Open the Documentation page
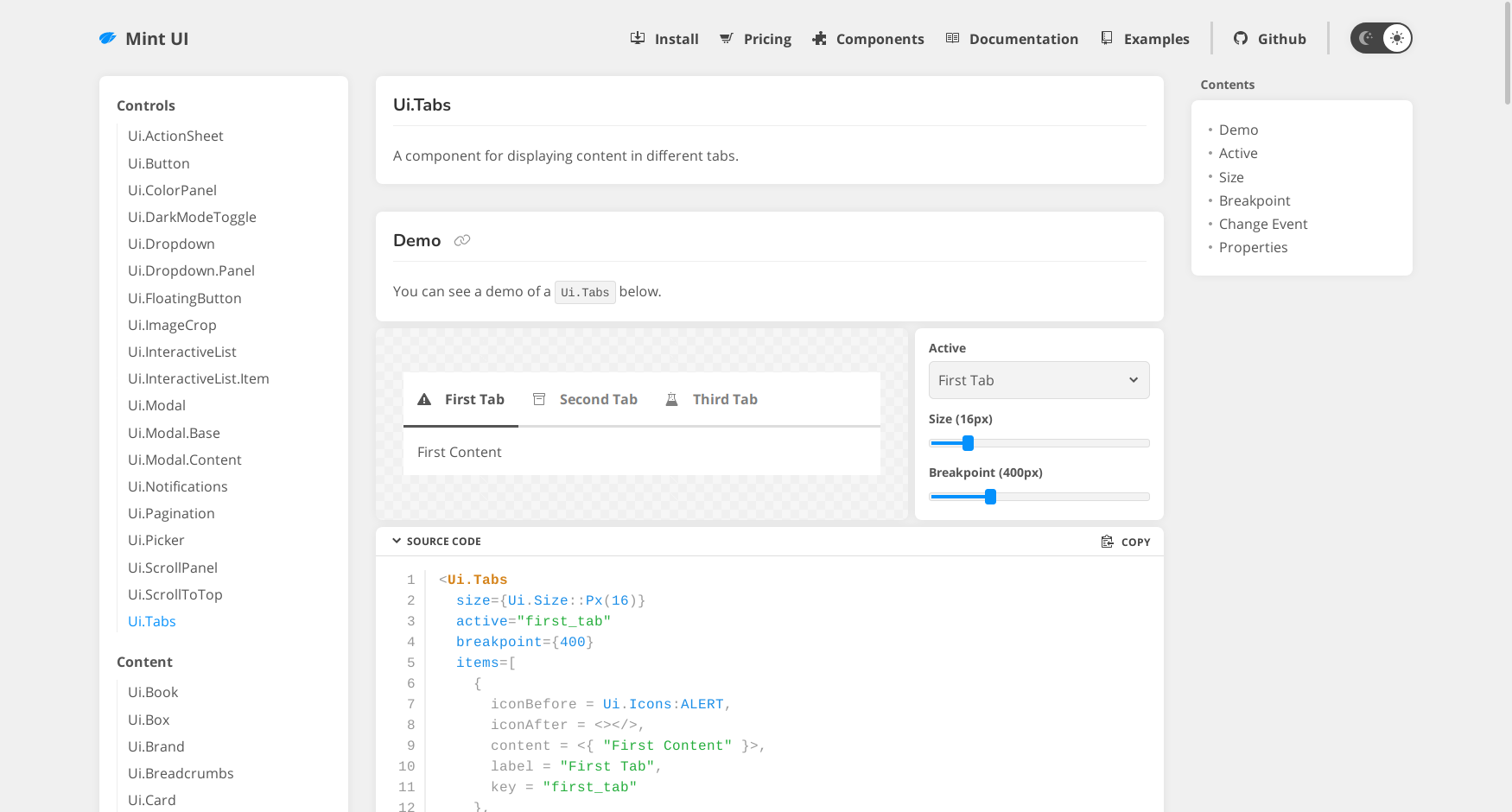 tap(1023, 38)
